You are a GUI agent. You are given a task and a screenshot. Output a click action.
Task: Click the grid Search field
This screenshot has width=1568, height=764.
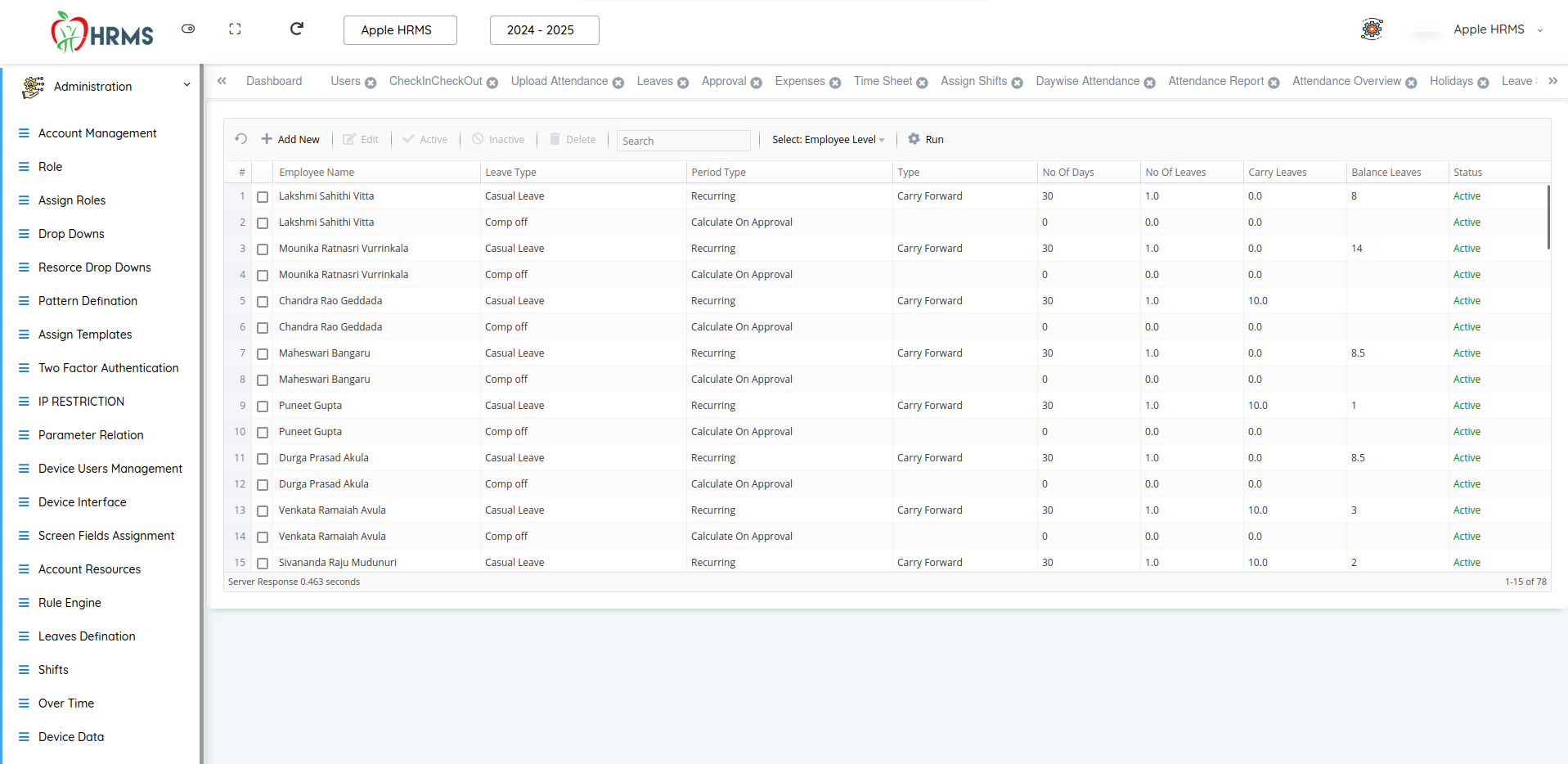coord(683,141)
